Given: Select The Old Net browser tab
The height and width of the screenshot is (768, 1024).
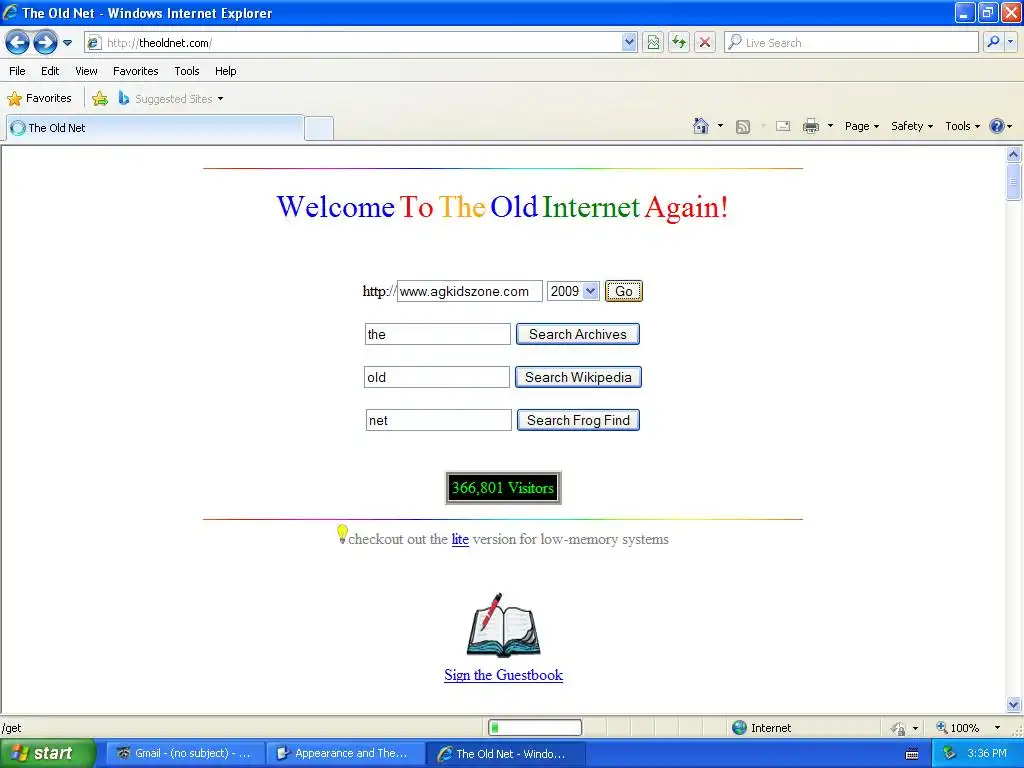Looking at the screenshot, I should point(155,128).
